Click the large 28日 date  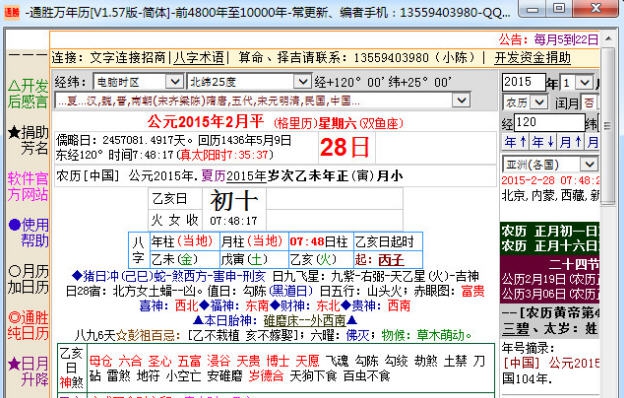click(345, 147)
